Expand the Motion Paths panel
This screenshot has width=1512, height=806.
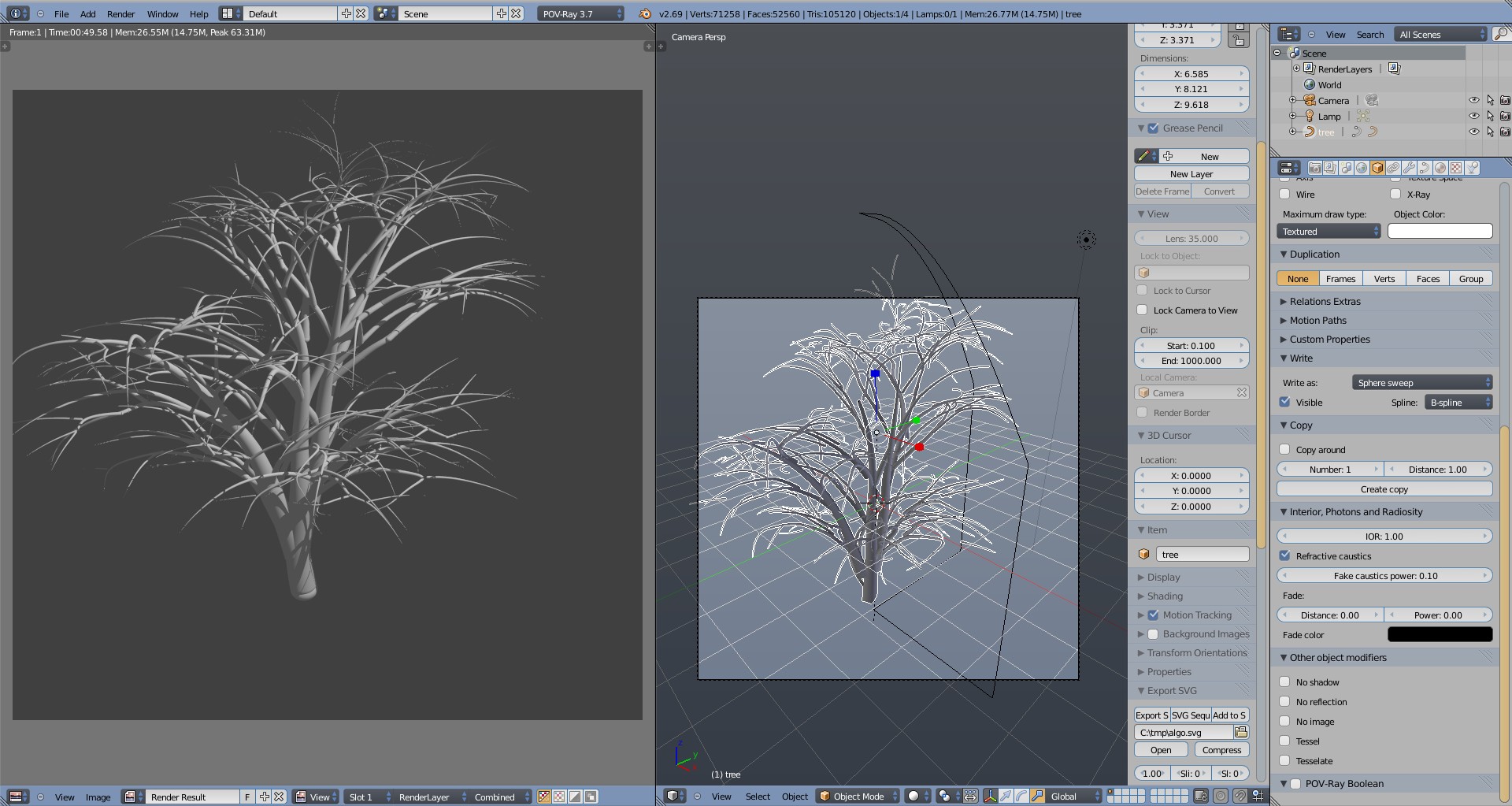pos(1317,321)
